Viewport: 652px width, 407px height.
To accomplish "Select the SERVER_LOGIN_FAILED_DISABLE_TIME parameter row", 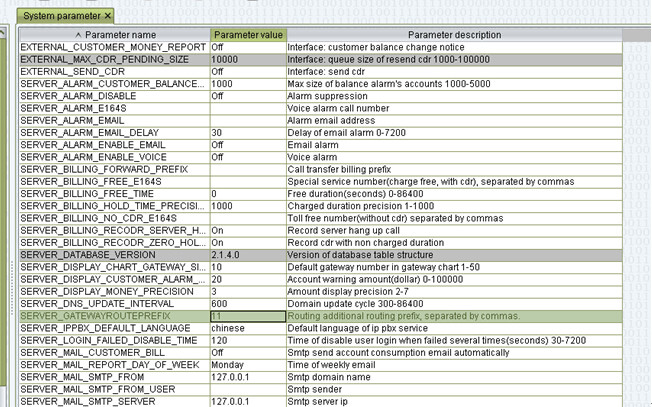I will click(x=114, y=340).
